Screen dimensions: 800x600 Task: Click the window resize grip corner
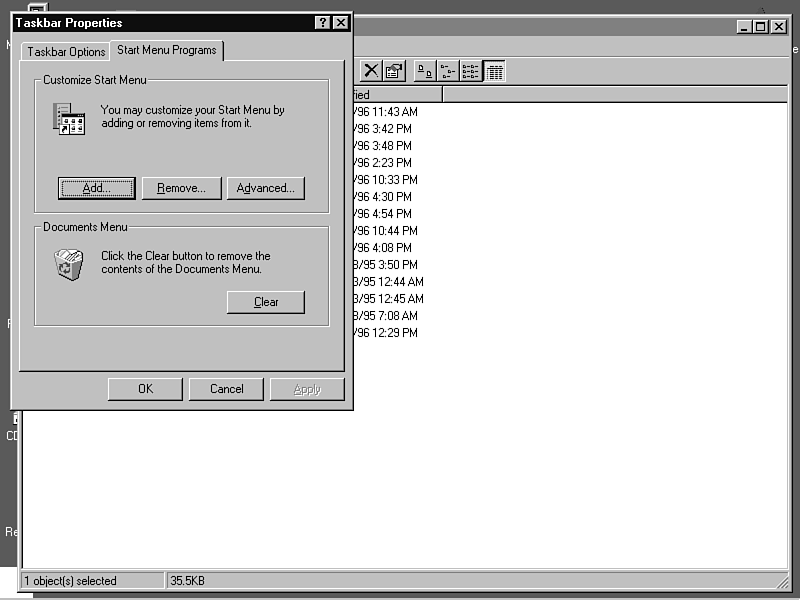(x=780, y=581)
